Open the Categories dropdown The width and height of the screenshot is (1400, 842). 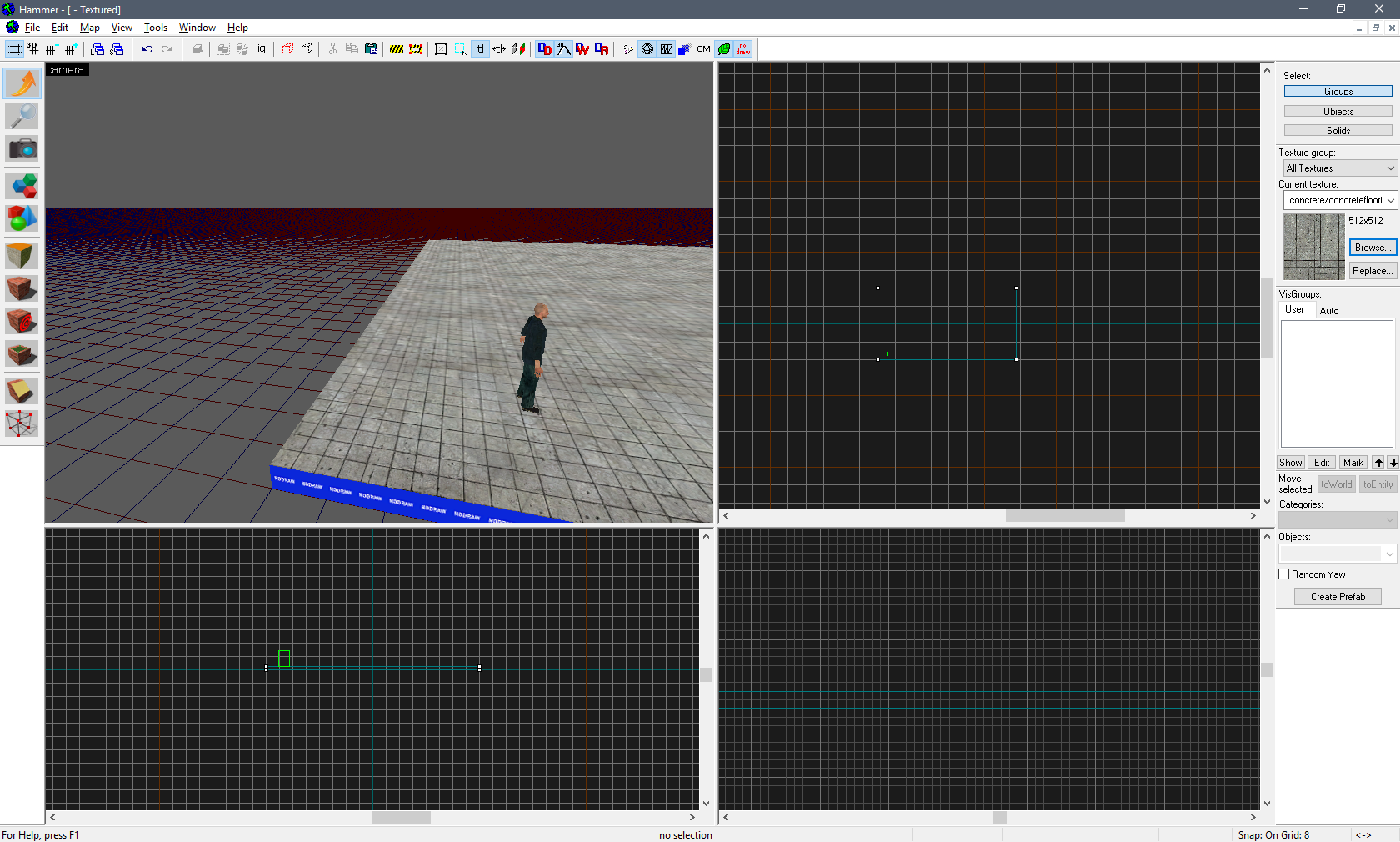1337,519
